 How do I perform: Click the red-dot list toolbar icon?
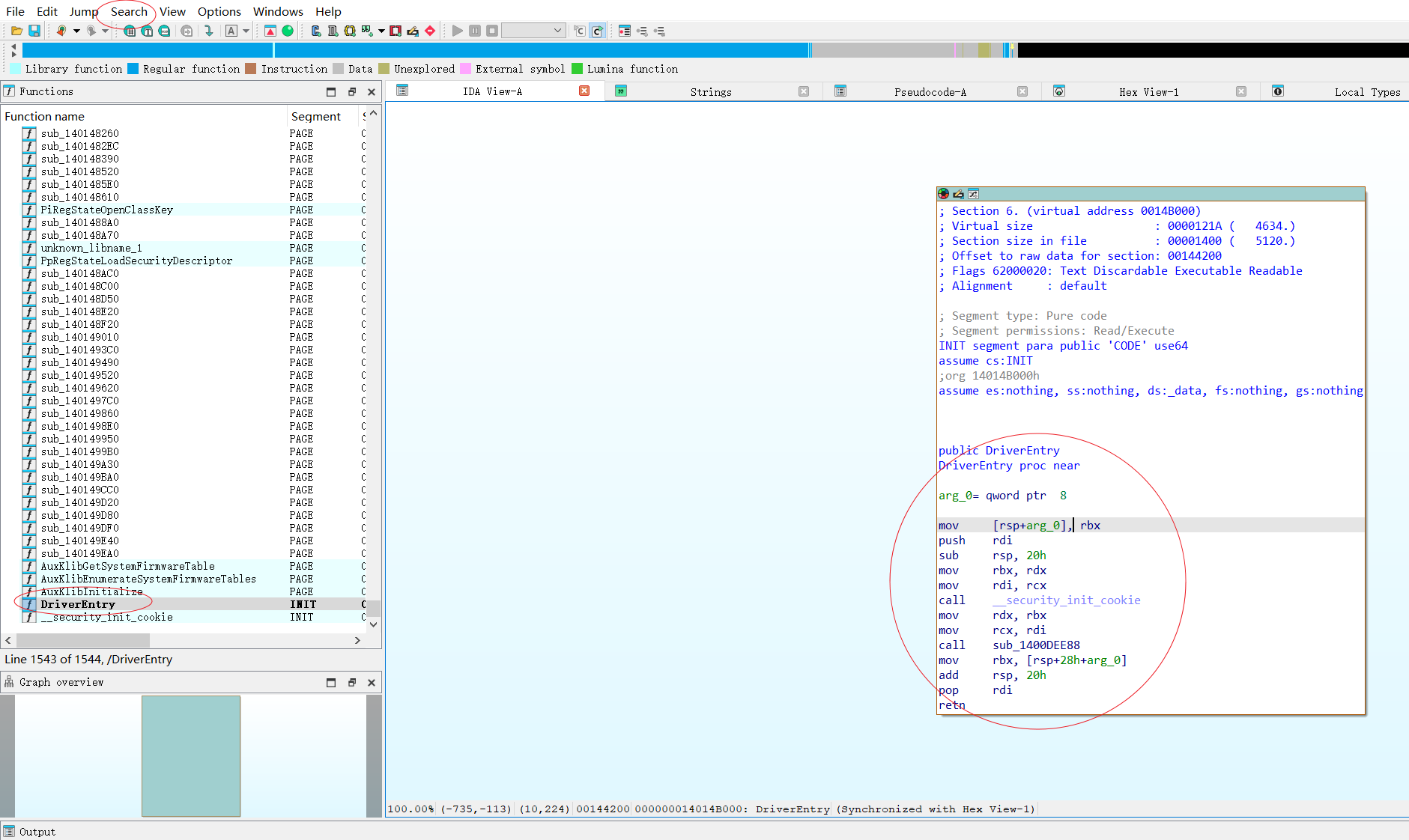tap(625, 31)
